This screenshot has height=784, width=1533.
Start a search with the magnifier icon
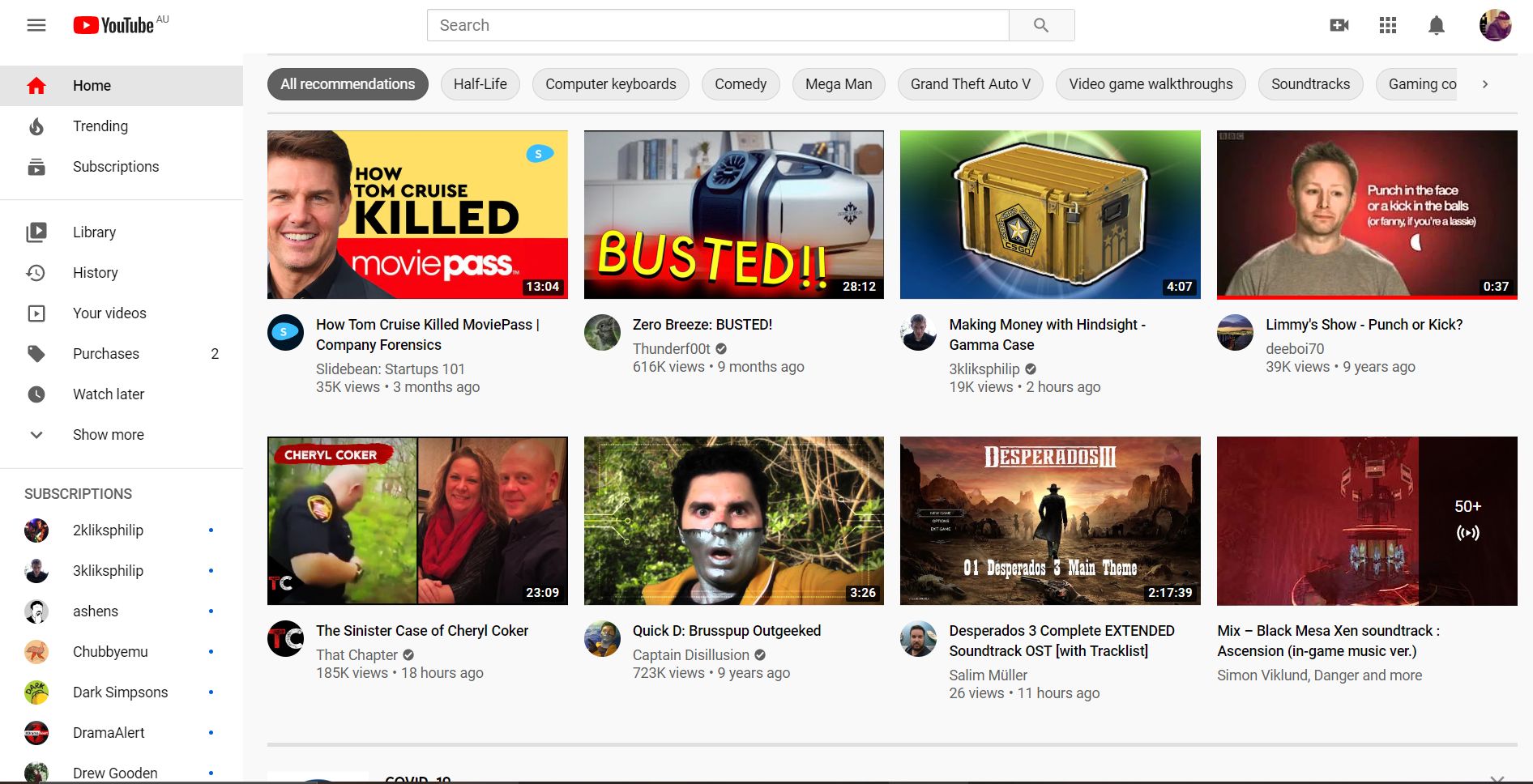1041,25
